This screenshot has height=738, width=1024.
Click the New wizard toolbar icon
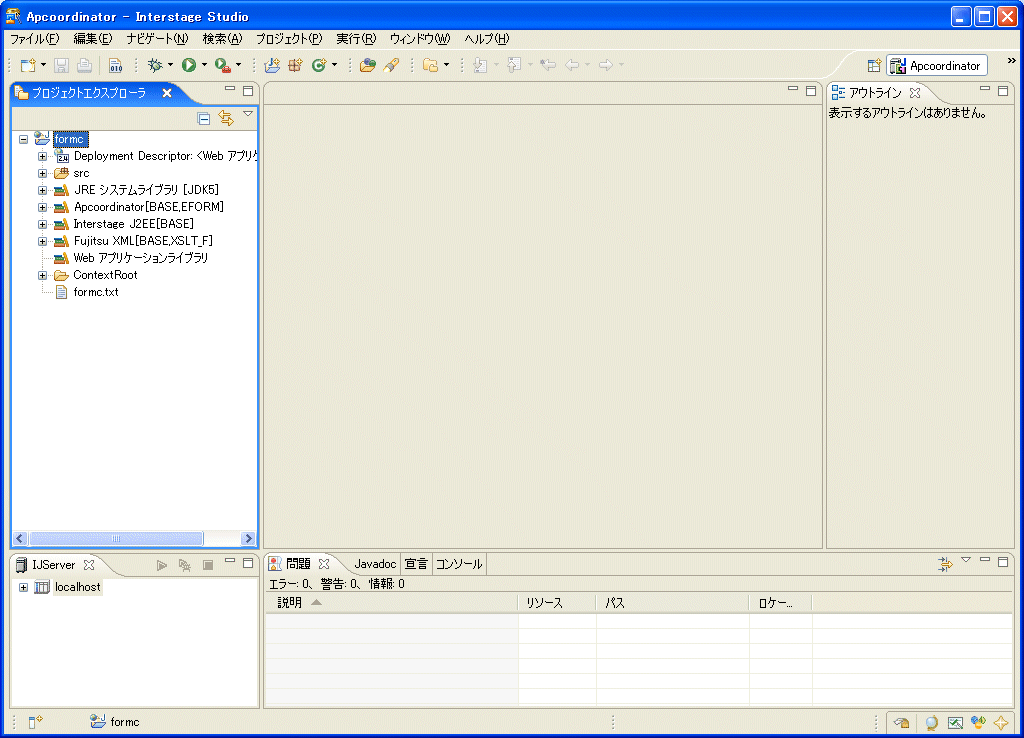[28, 65]
